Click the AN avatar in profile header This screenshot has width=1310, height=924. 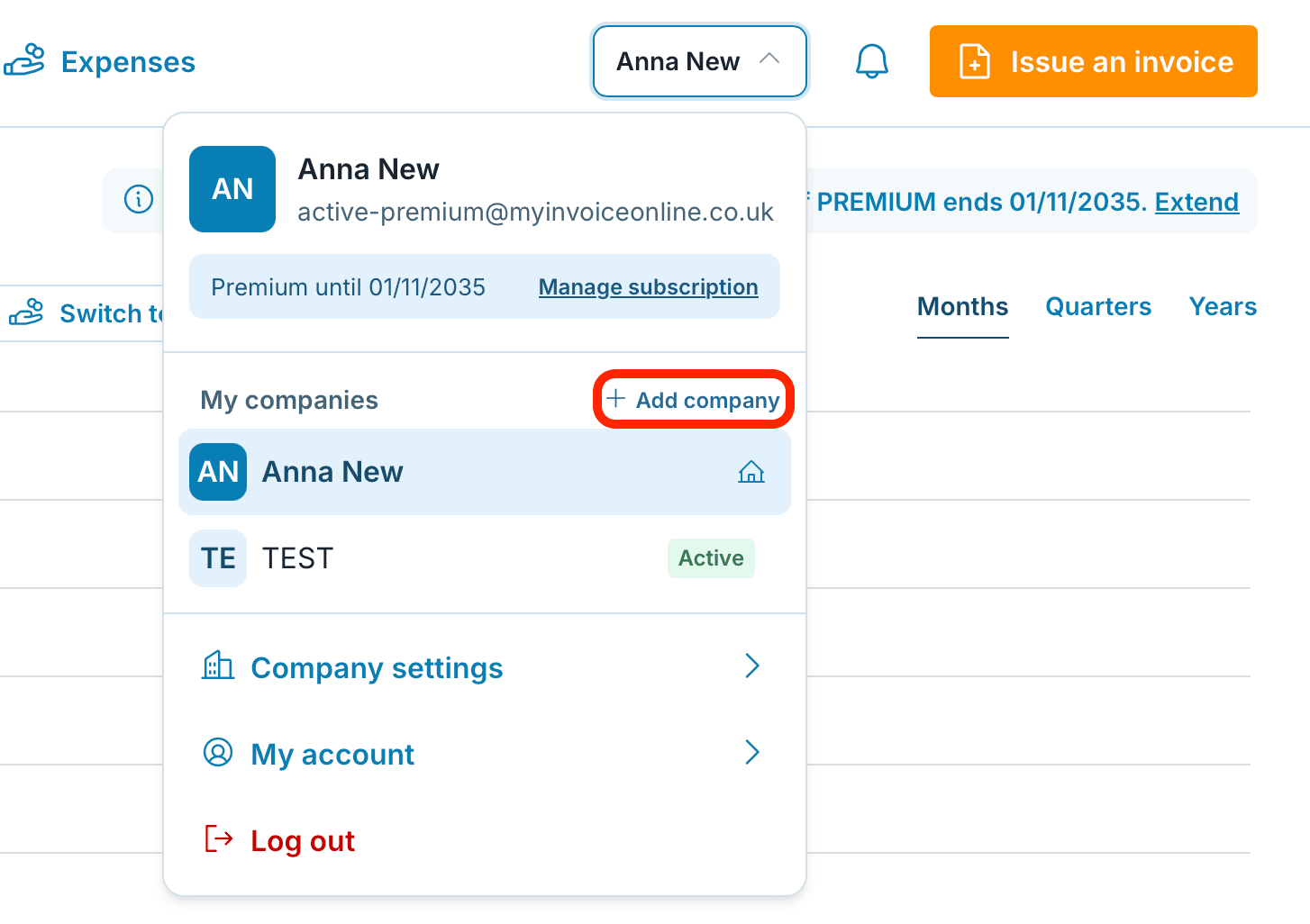[232, 189]
